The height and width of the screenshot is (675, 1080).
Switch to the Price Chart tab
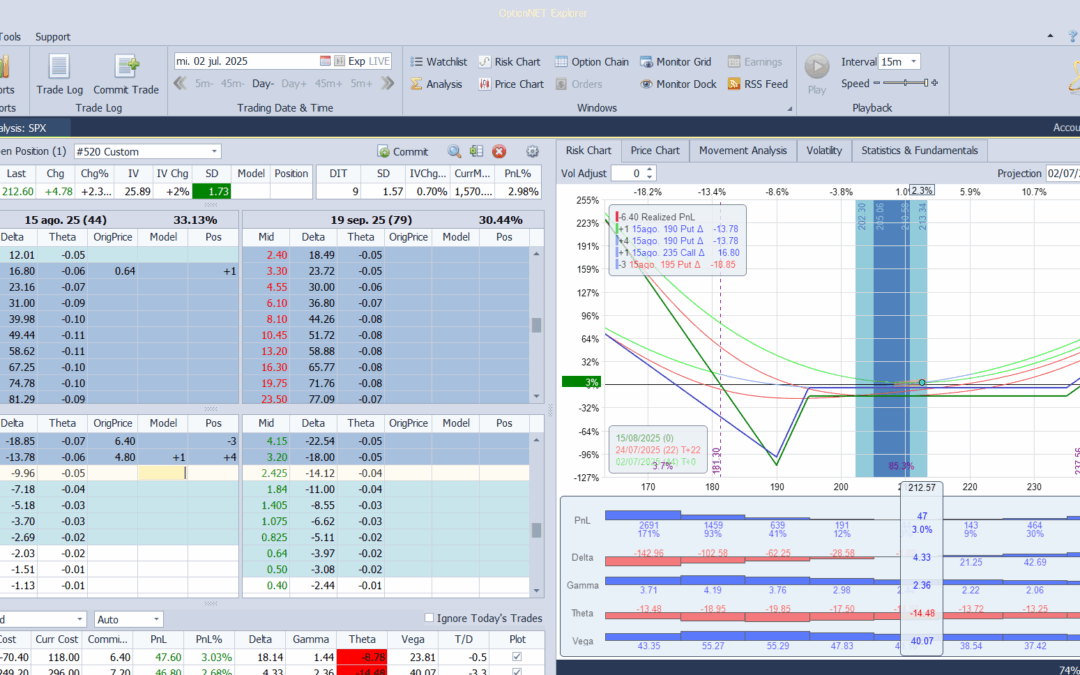[655, 150]
